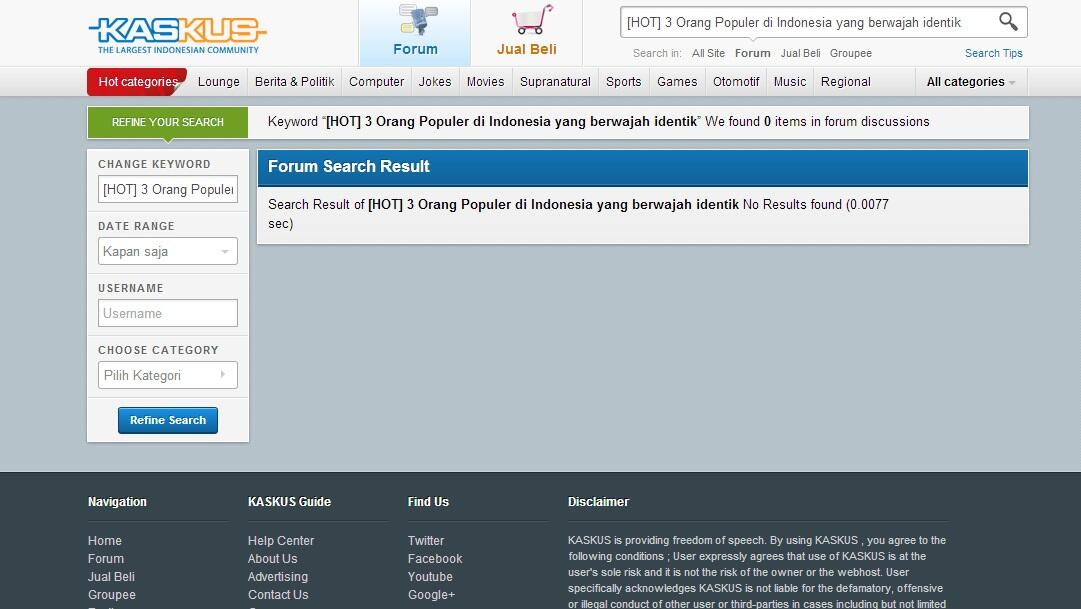Open Search Tips link
Image resolution: width=1081 pixels, height=609 pixels.
click(993, 53)
